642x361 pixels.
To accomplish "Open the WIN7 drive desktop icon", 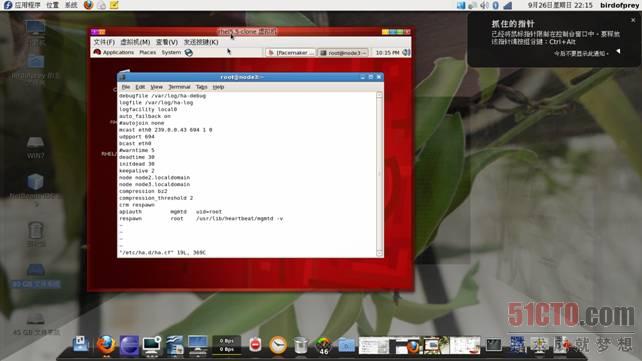I will coord(36,147).
